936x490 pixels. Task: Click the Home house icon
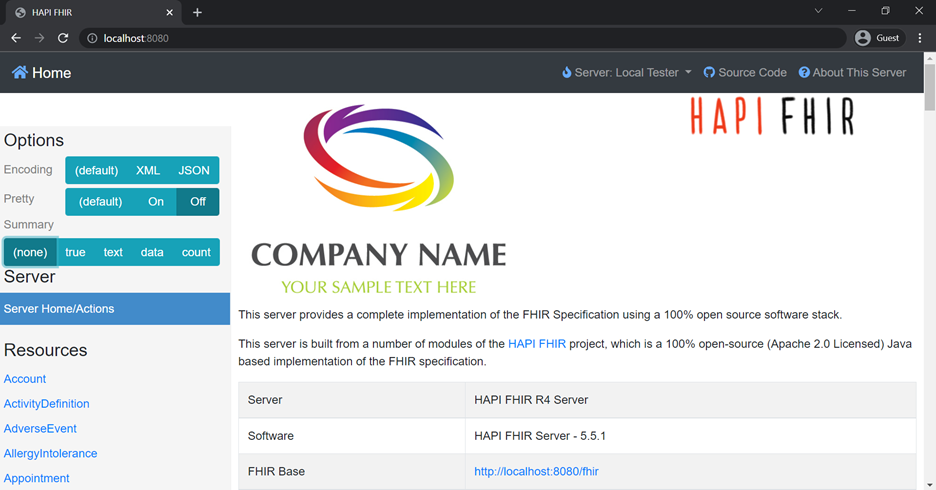tap(20, 73)
